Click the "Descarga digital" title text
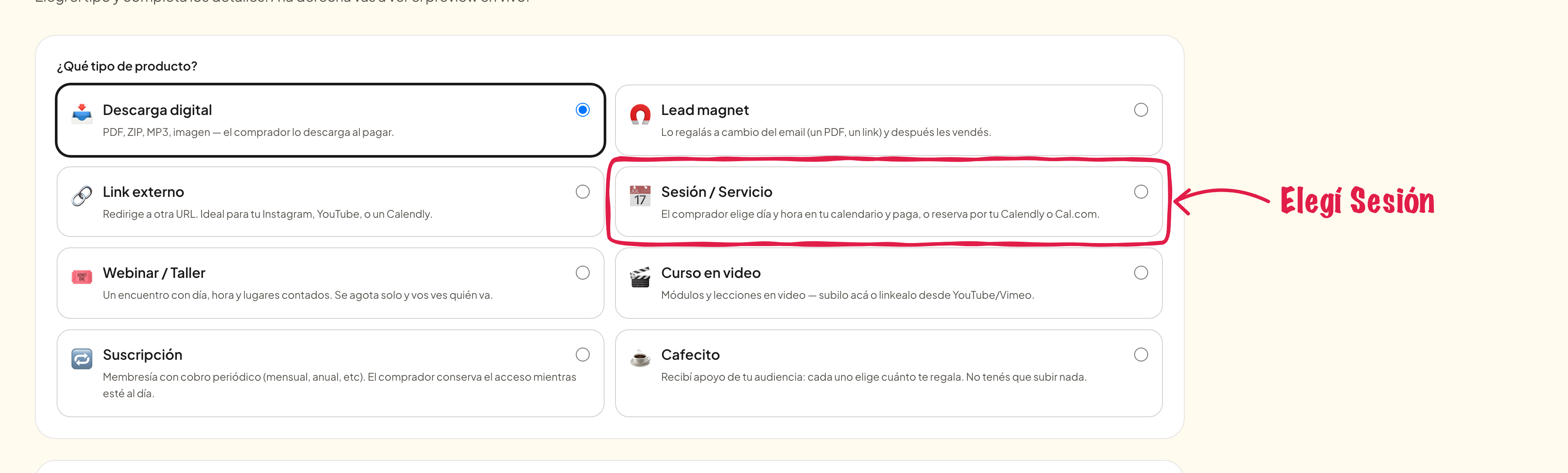The height and width of the screenshot is (473, 1568). (x=157, y=110)
